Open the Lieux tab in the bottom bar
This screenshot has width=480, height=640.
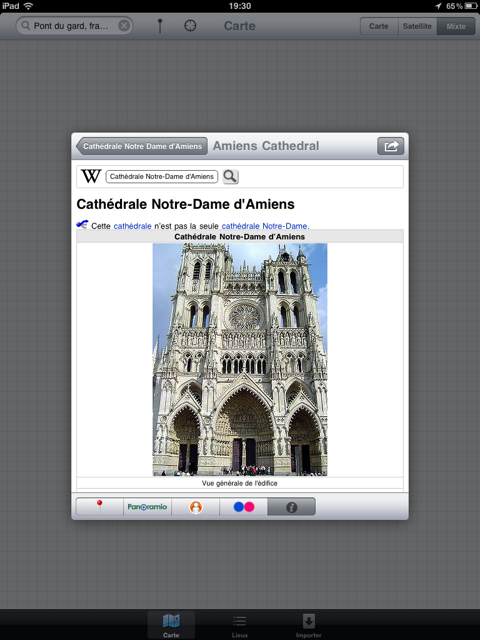coord(240,626)
